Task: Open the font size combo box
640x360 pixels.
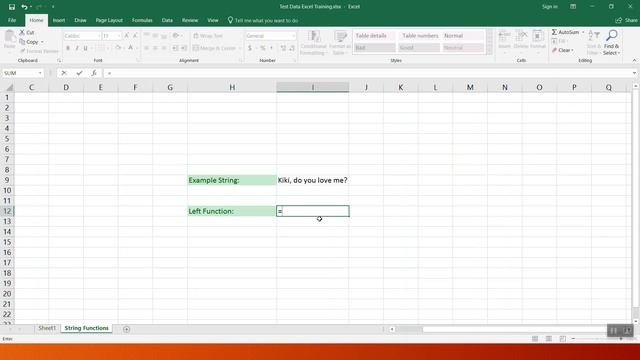Action: (111, 36)
